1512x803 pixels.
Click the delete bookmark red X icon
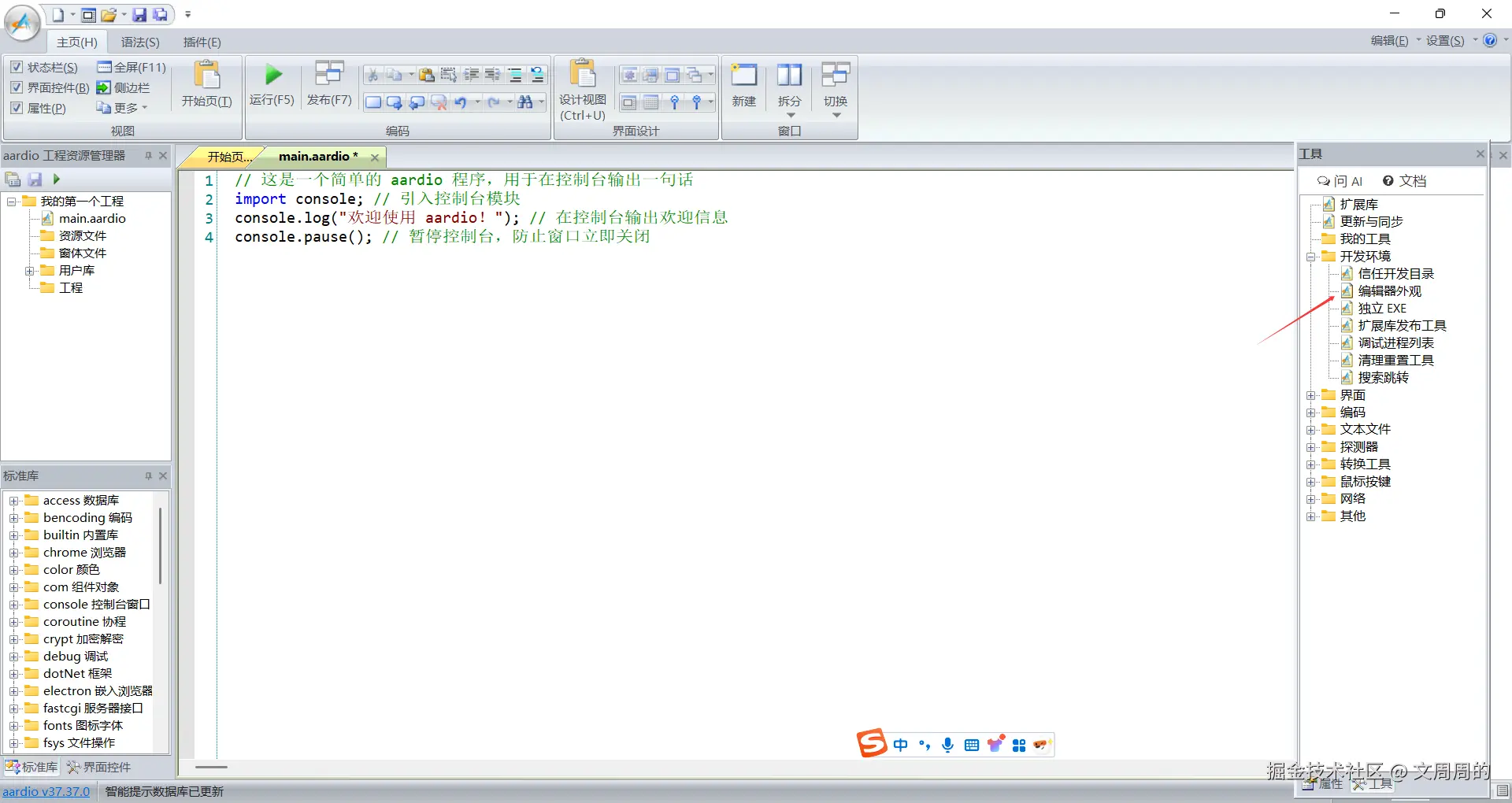439,102
